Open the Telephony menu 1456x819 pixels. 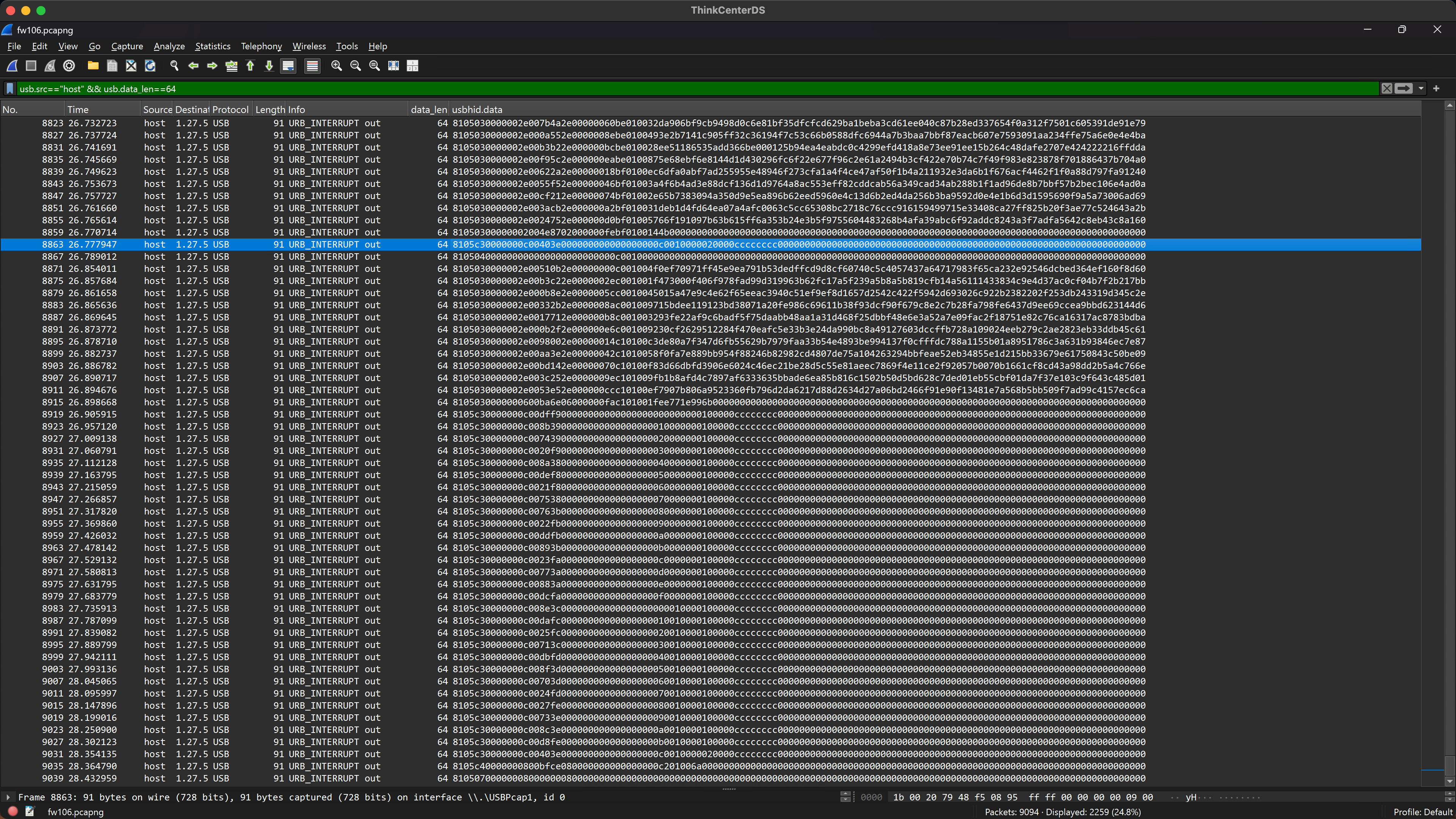(261, 46)
